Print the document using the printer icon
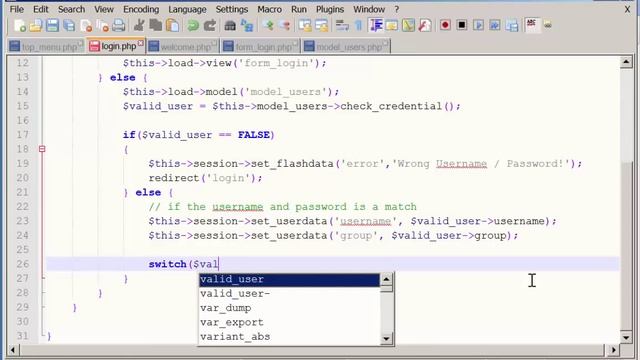640x360 pixels. [x=118, y=26]
